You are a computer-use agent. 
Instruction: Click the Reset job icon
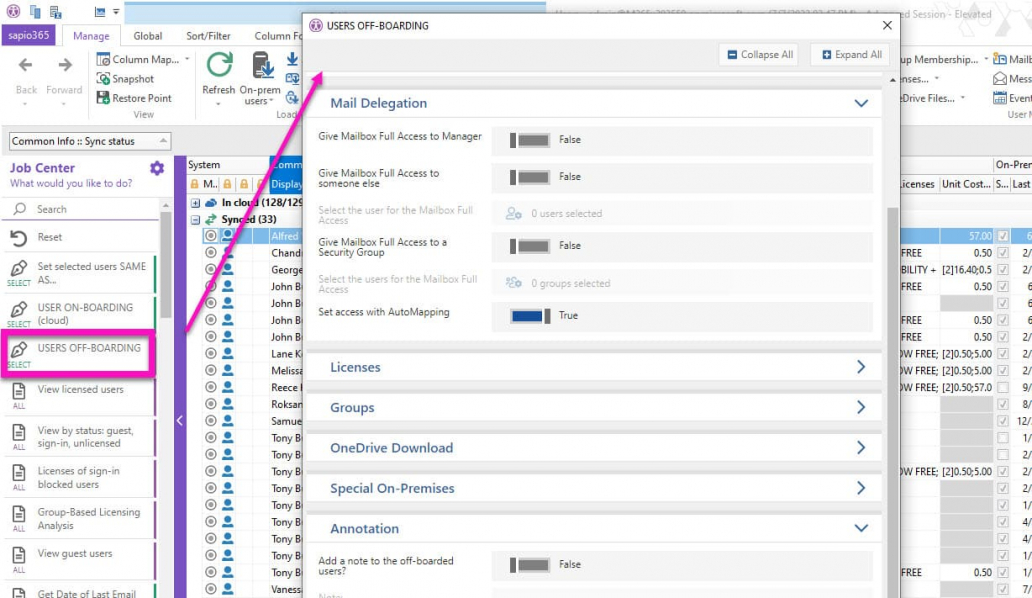click(19, 237)
